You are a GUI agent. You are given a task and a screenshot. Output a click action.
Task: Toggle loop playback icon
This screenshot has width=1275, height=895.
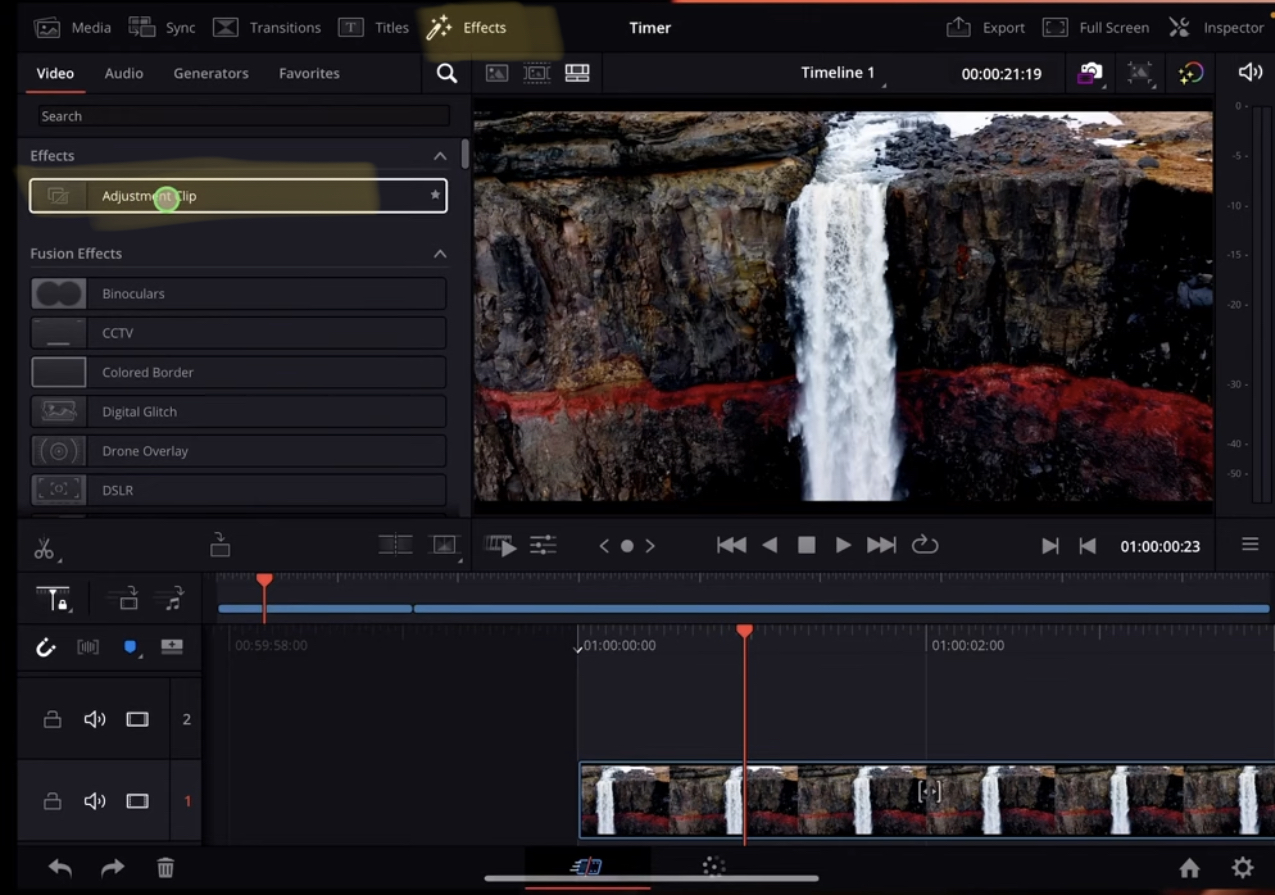pos(925,545)
